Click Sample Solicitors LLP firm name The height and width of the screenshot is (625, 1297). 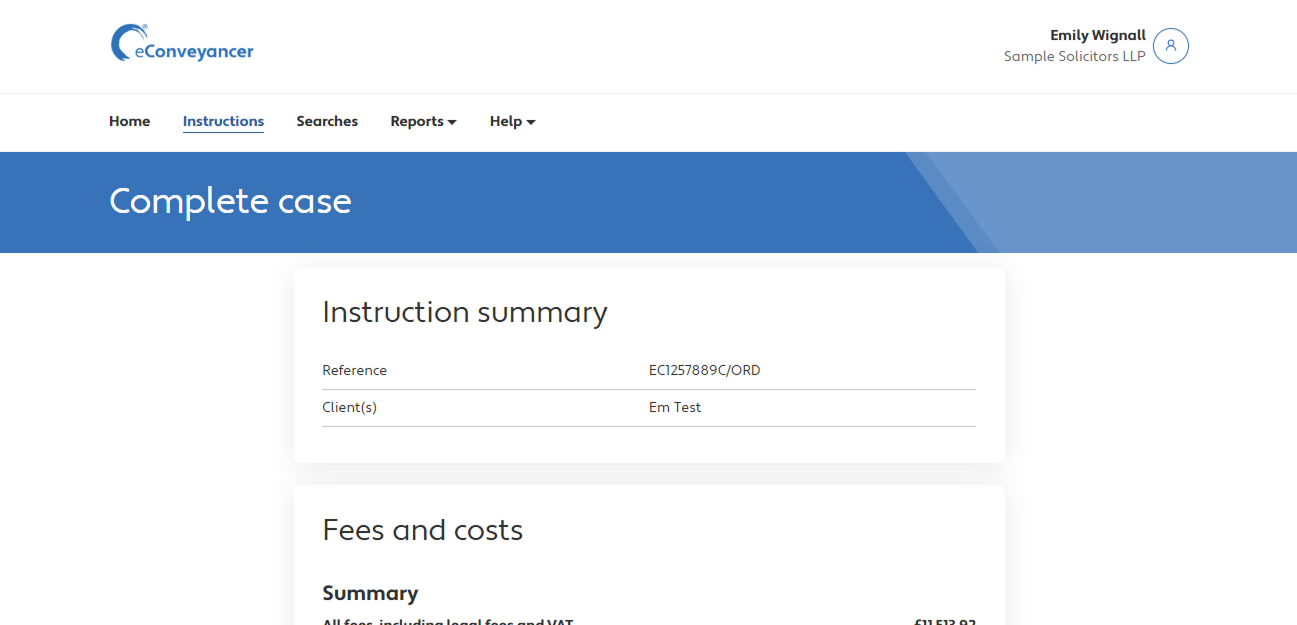(x=1075, y=57)
